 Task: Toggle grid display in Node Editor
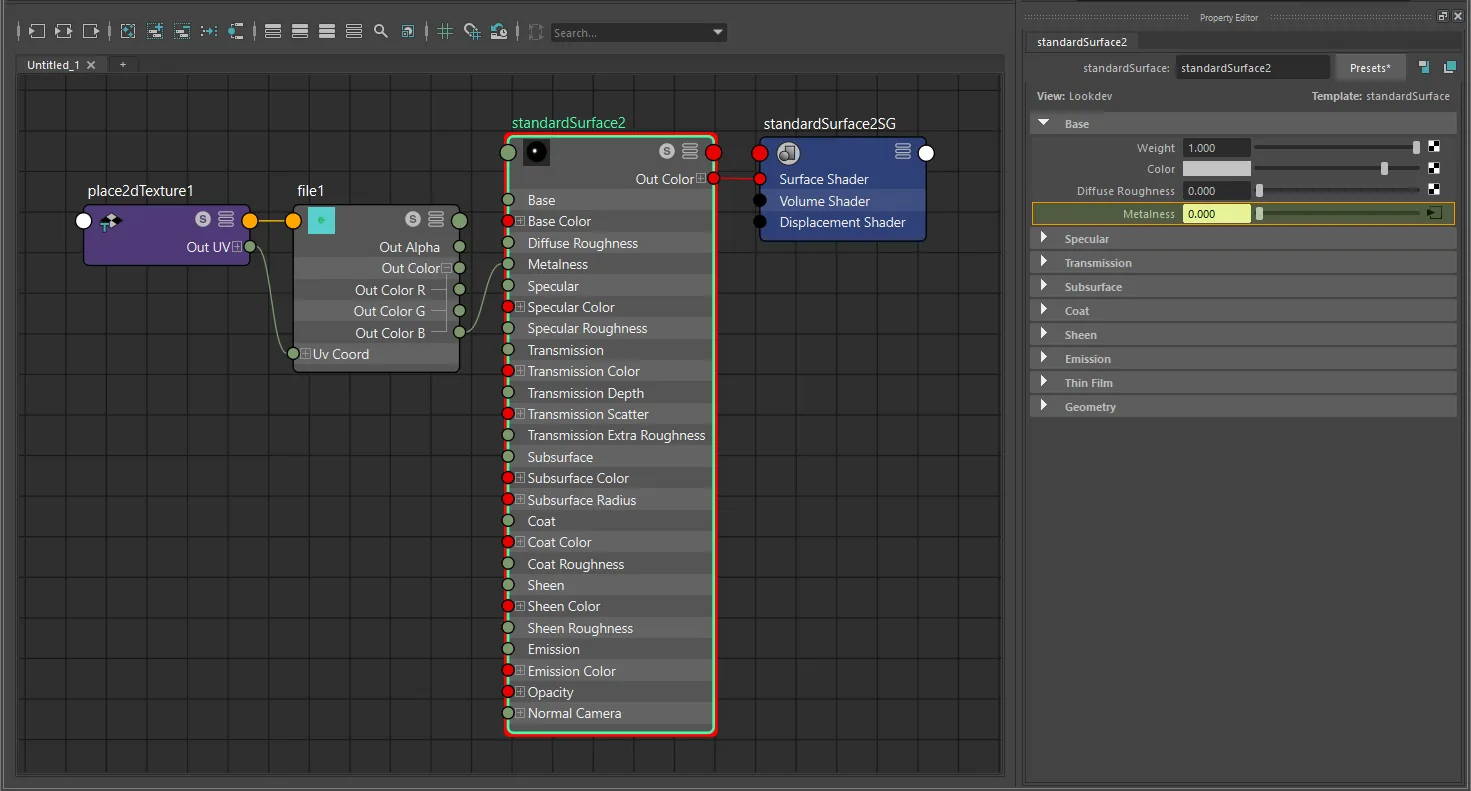point(445,32)
